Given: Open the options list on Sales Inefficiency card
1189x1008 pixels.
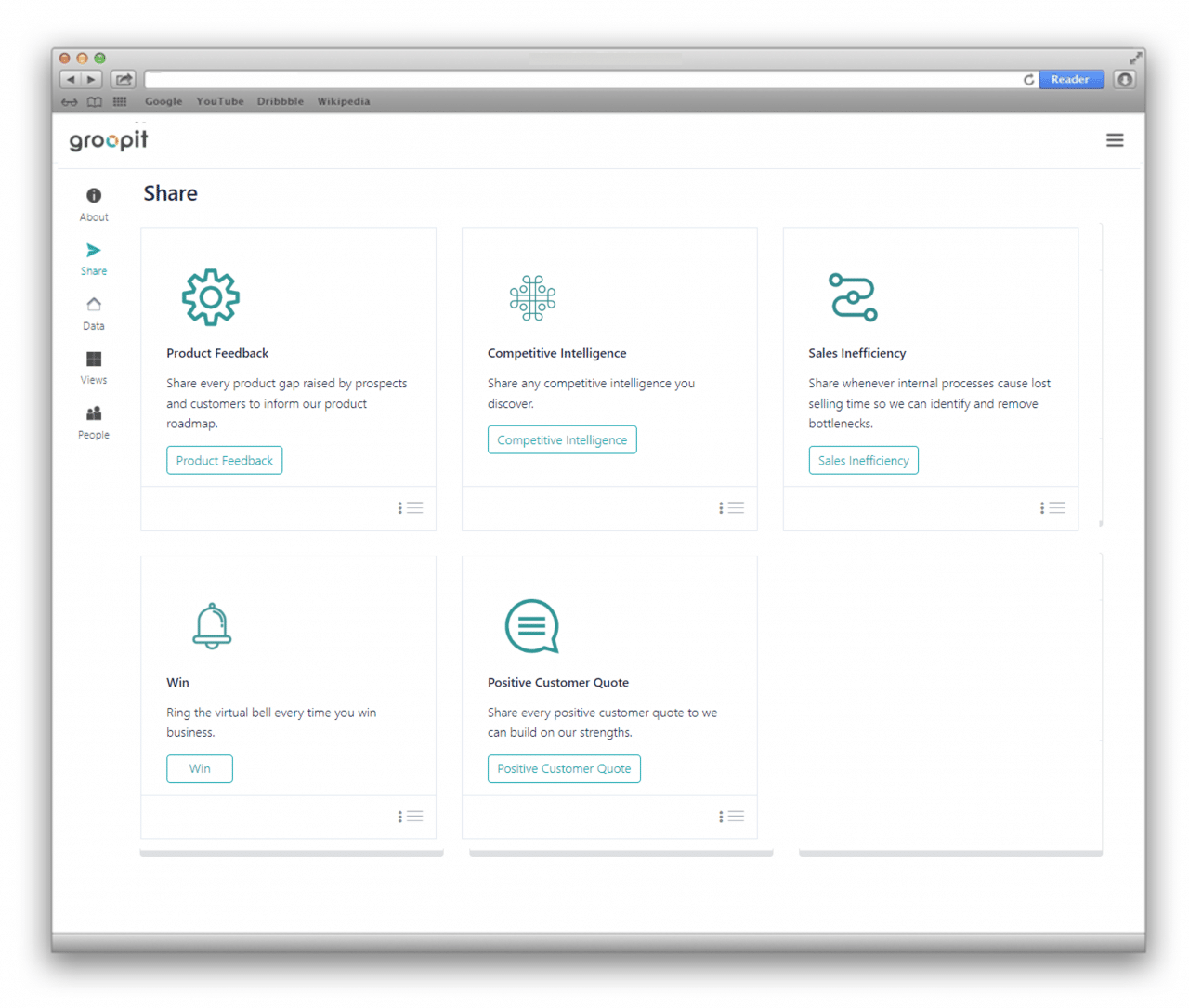Looking at the screenshot, I should [x=1052, y=507].
